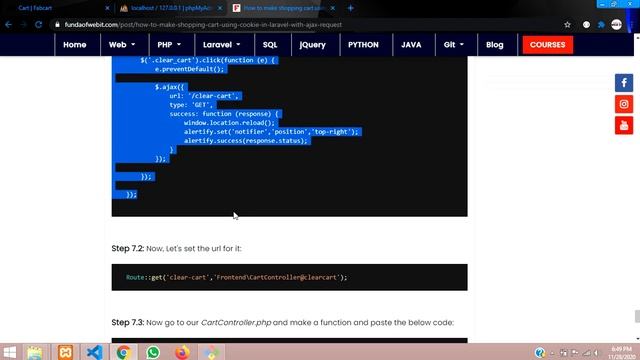Click the red COURSES button
The width and height of the screenshot is (640, 360).
(x=548, y=45)
